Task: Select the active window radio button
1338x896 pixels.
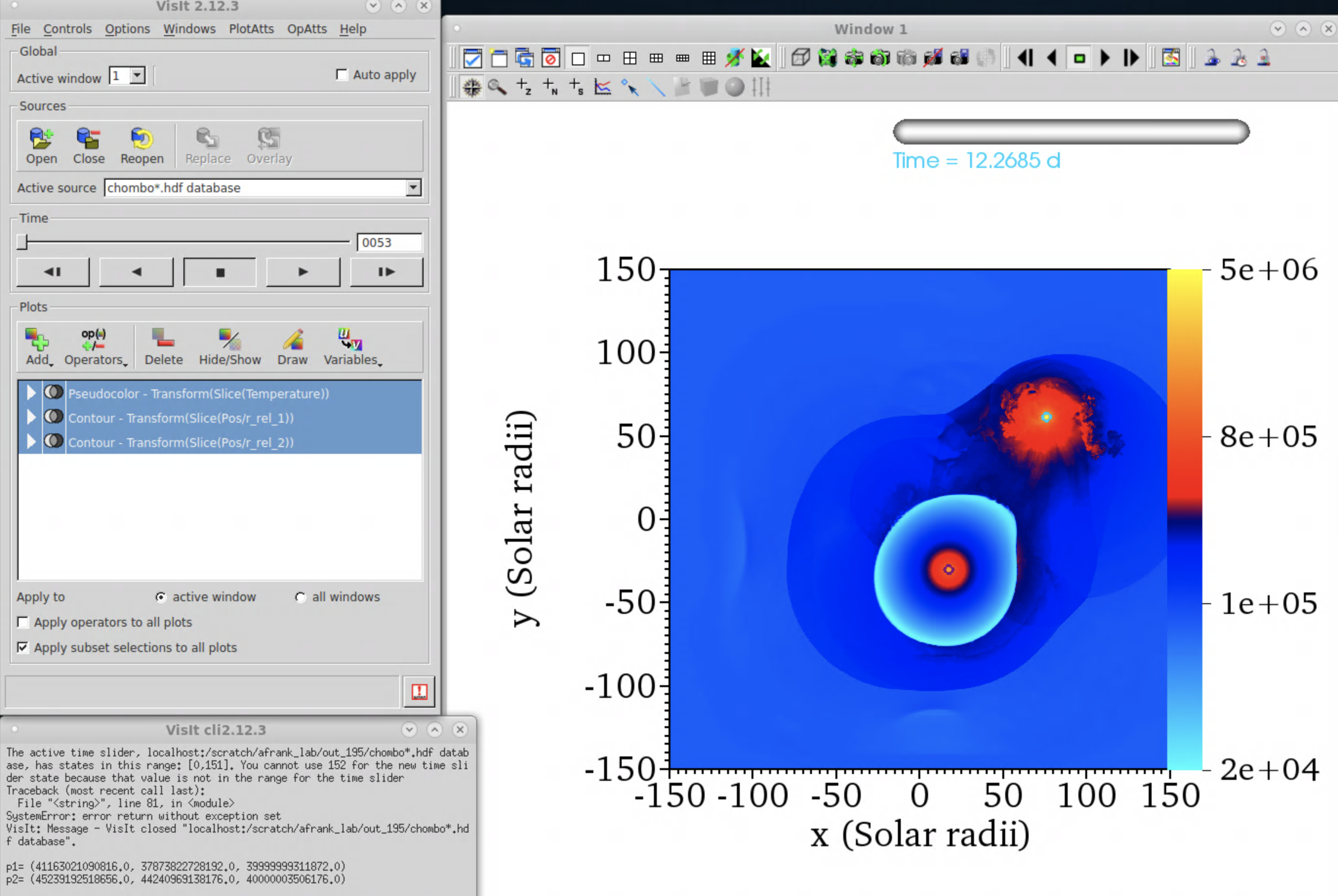Action: click(x=161, y=597)
